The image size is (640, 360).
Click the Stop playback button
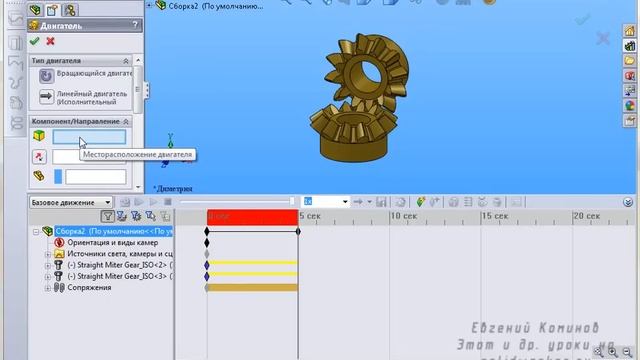(168, 202)
